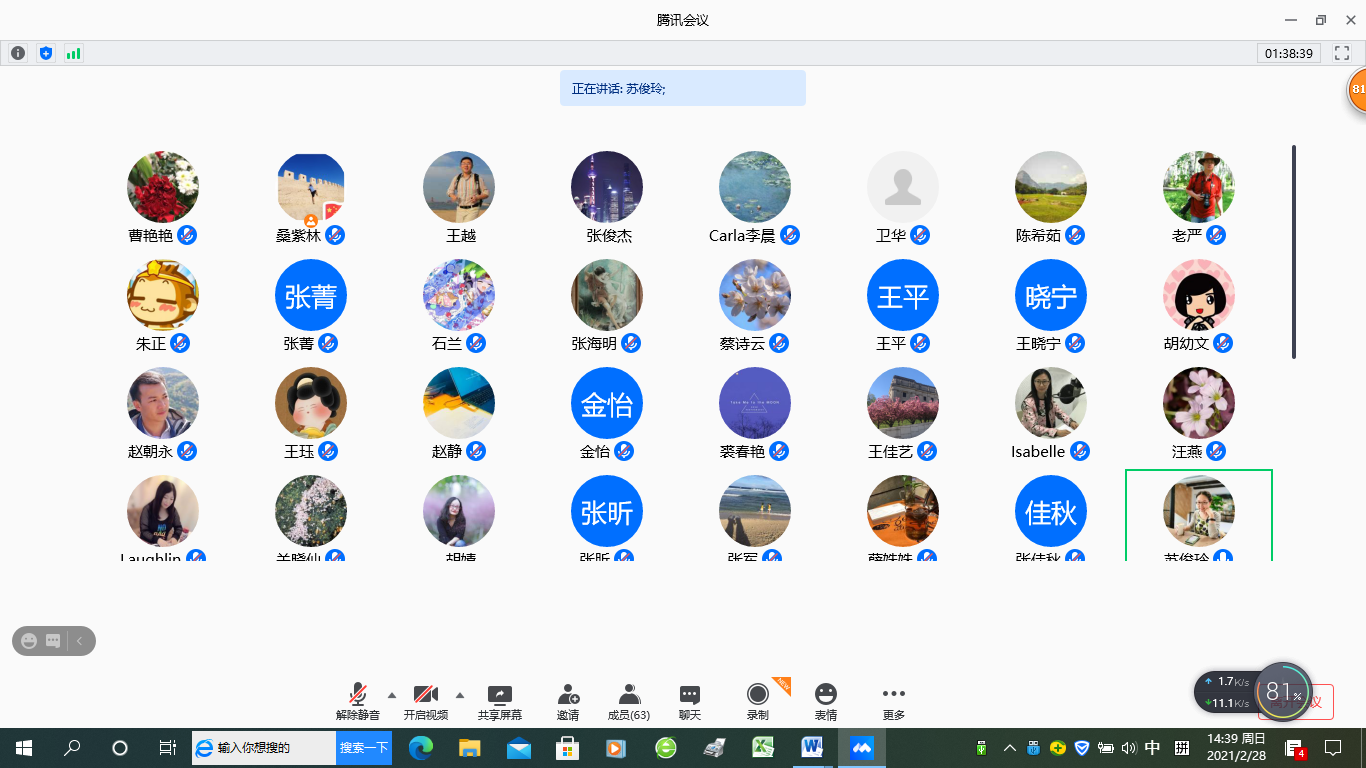Open the chat panel (聊天)
This screenshot has height=768, width=1366.
click(x=690, y=696)
